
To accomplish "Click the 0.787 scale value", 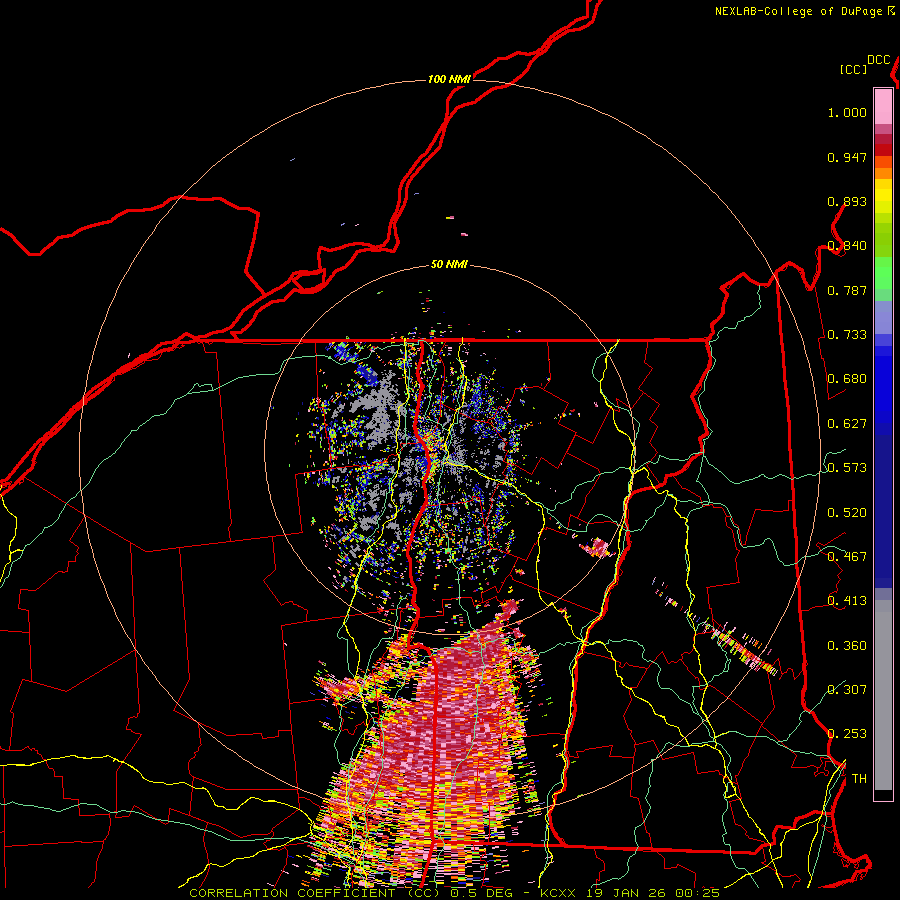I will coord(847,290).
